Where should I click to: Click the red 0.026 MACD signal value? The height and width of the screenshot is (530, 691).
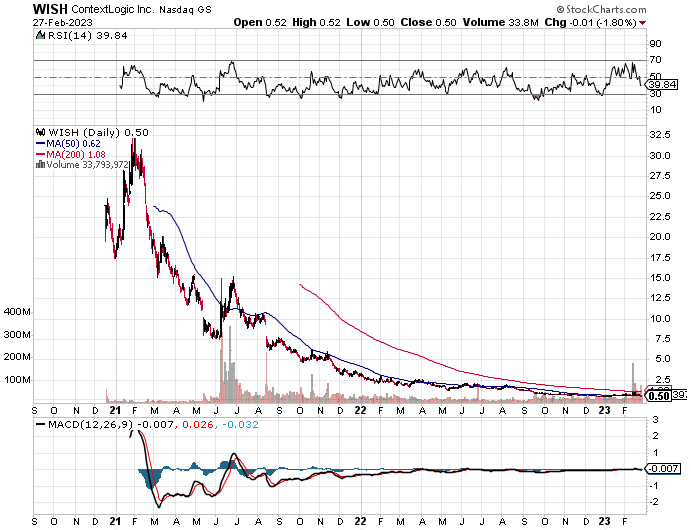pyautogui.click(x=197, y=425)
